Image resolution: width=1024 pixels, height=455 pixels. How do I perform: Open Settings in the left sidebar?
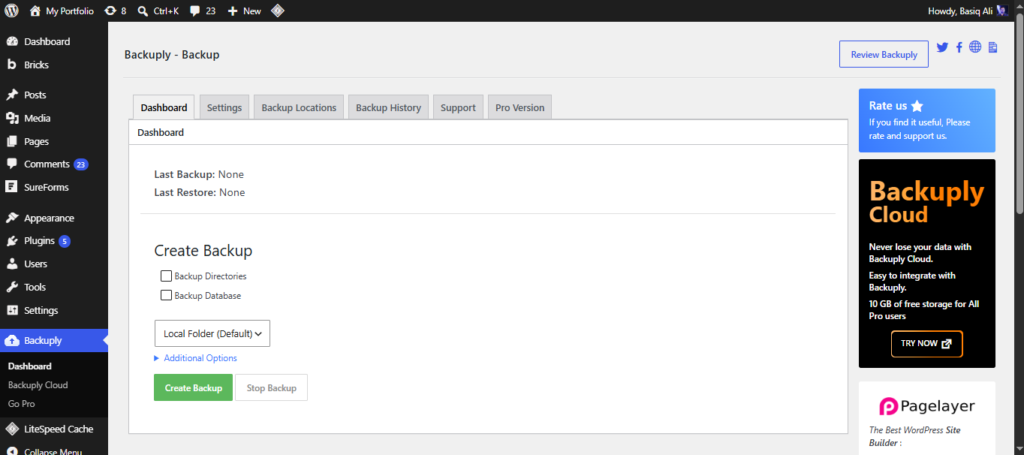click(54, 310)
